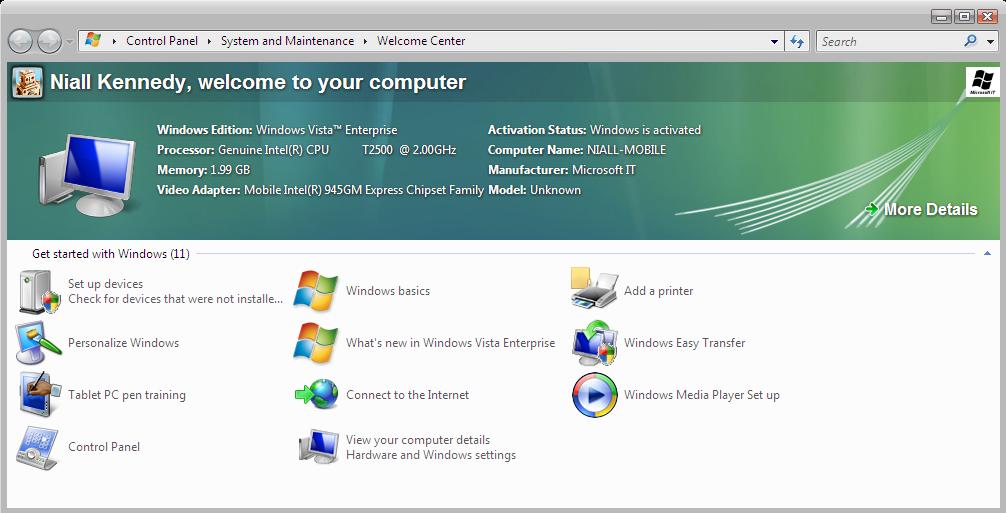Refresh the address bar location
This screenshot has height=513, width=1006.
(797, 42)
